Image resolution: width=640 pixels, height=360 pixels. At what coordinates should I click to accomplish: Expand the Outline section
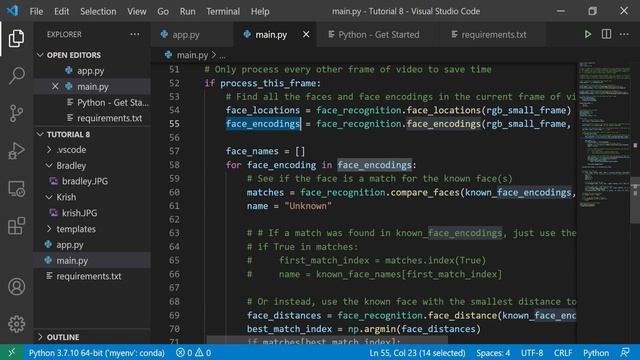[40, 337]
